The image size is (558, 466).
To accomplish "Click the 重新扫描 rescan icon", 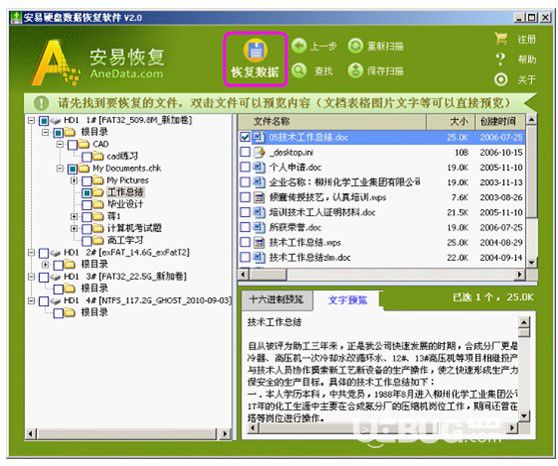I will click(x=355, y=46).
